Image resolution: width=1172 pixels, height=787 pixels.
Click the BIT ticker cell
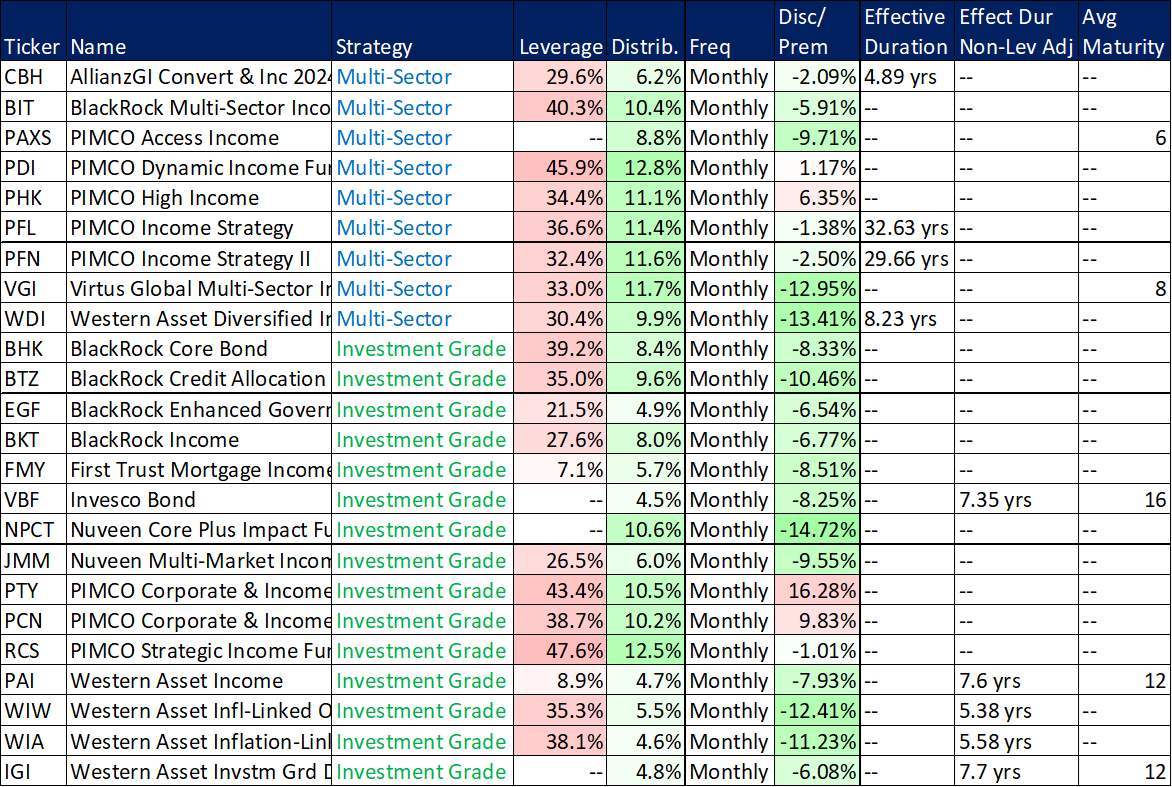[x=33, y=108]
